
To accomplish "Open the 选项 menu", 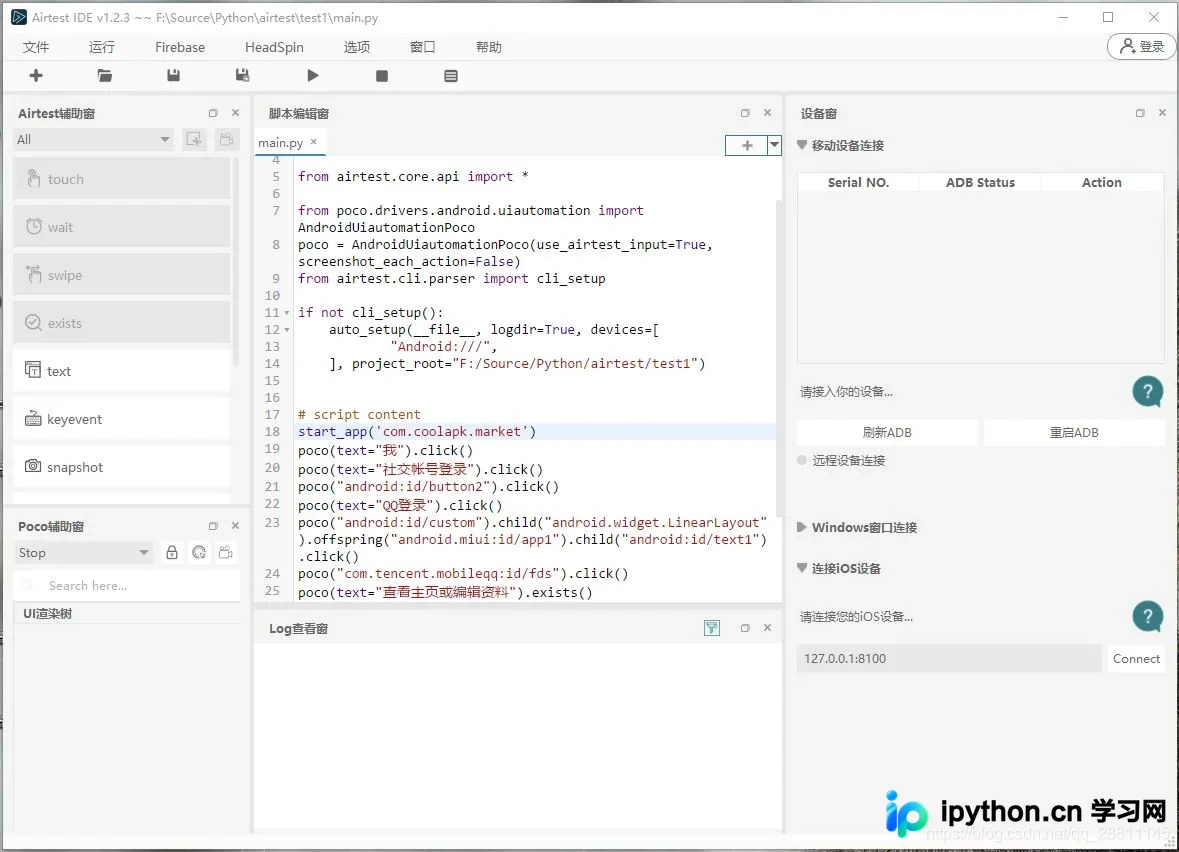I will point(356,47).
